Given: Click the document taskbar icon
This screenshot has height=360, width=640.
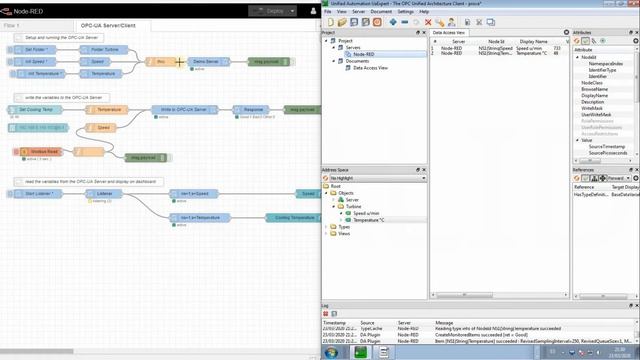Looking at the screenshot, I should click(x=384, y=352).
